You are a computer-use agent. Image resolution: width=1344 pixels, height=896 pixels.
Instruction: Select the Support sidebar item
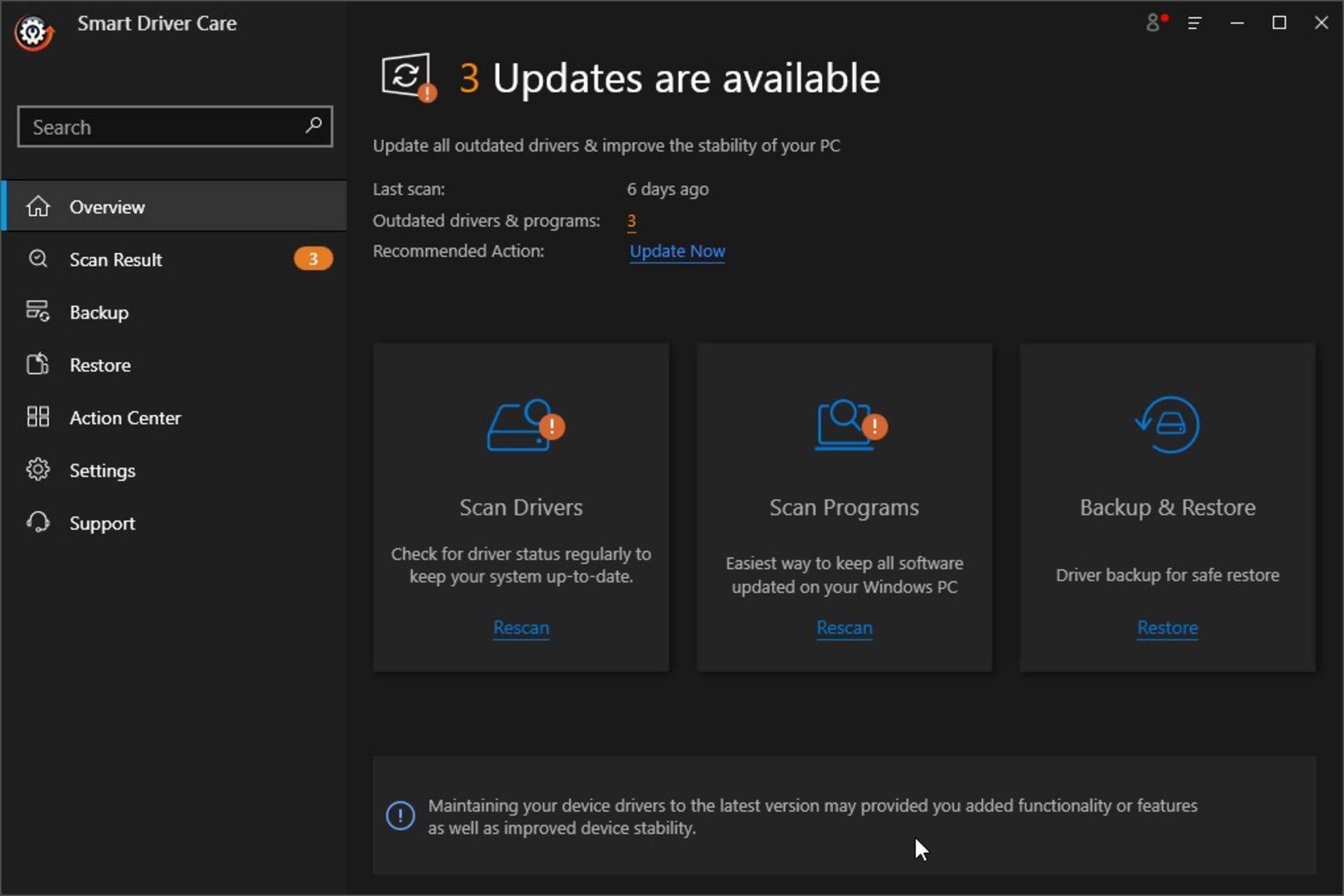102,523
